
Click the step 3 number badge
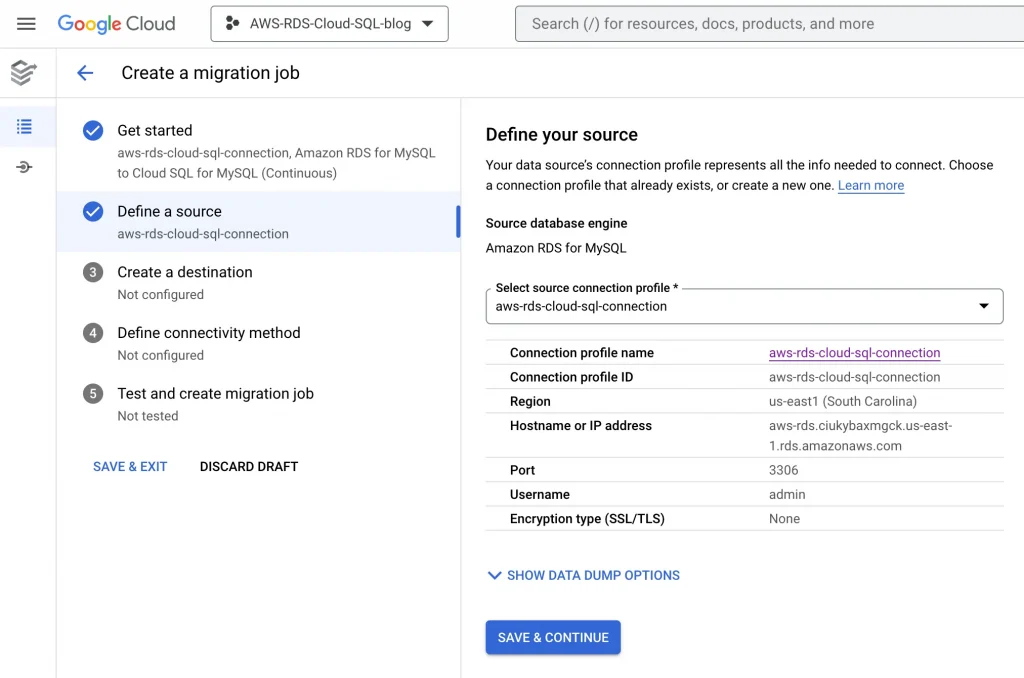click(x=93, y=272)
